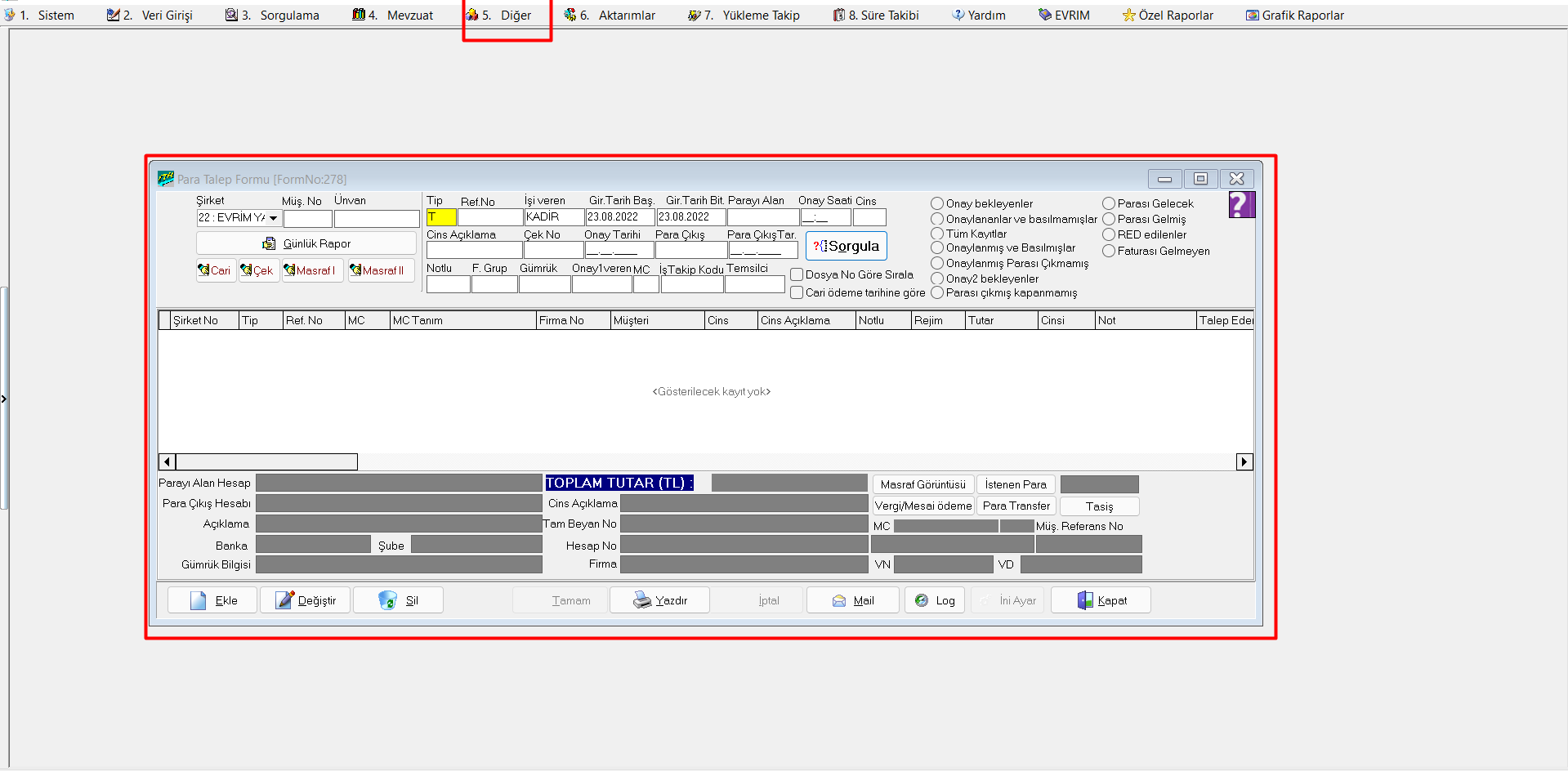
Task: Select Onay bekleyenler radio option
Action: tap(937, 203)
